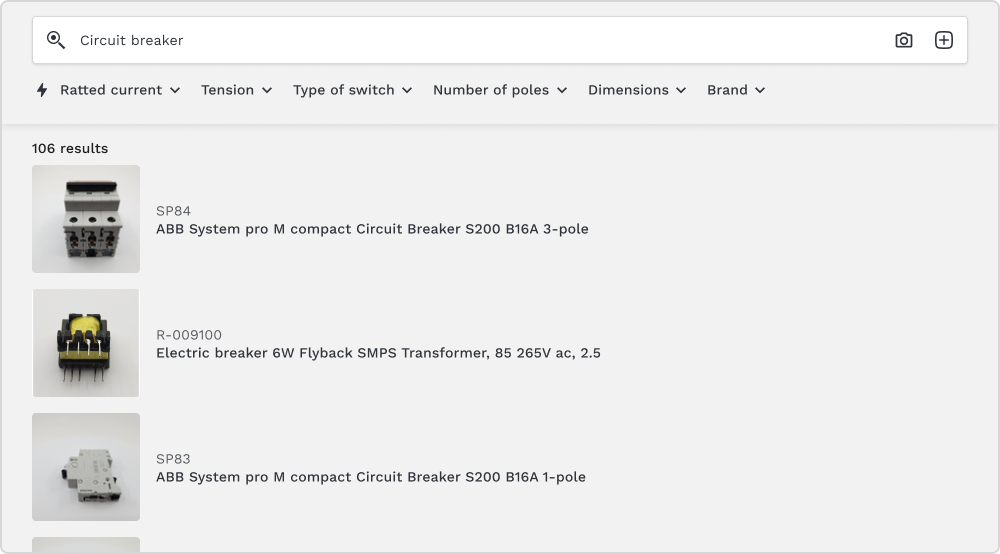Expand Type of switch filter
The height and width of the screenshot is (554, 1000).
tap(353, 90)
